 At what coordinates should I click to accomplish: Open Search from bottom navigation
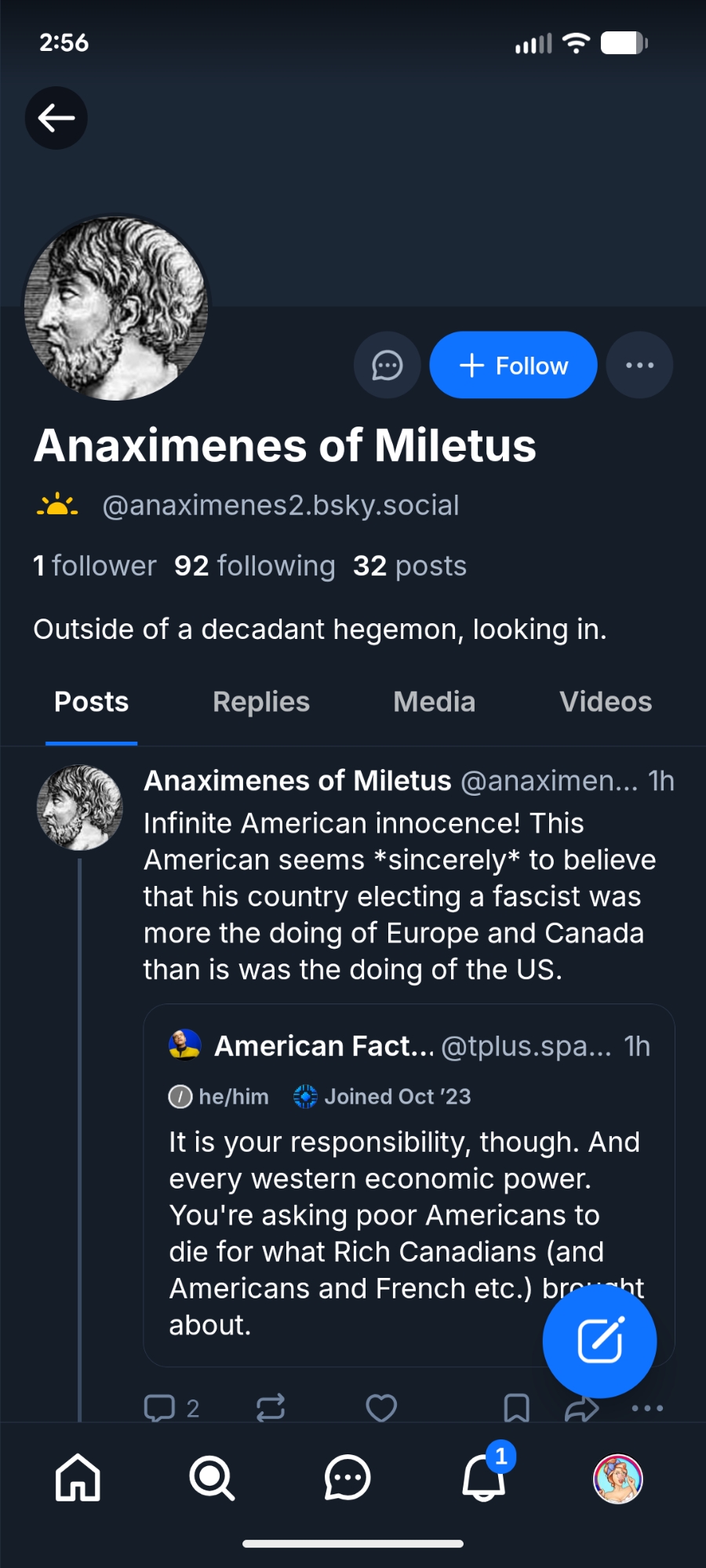click(212, 1478)
